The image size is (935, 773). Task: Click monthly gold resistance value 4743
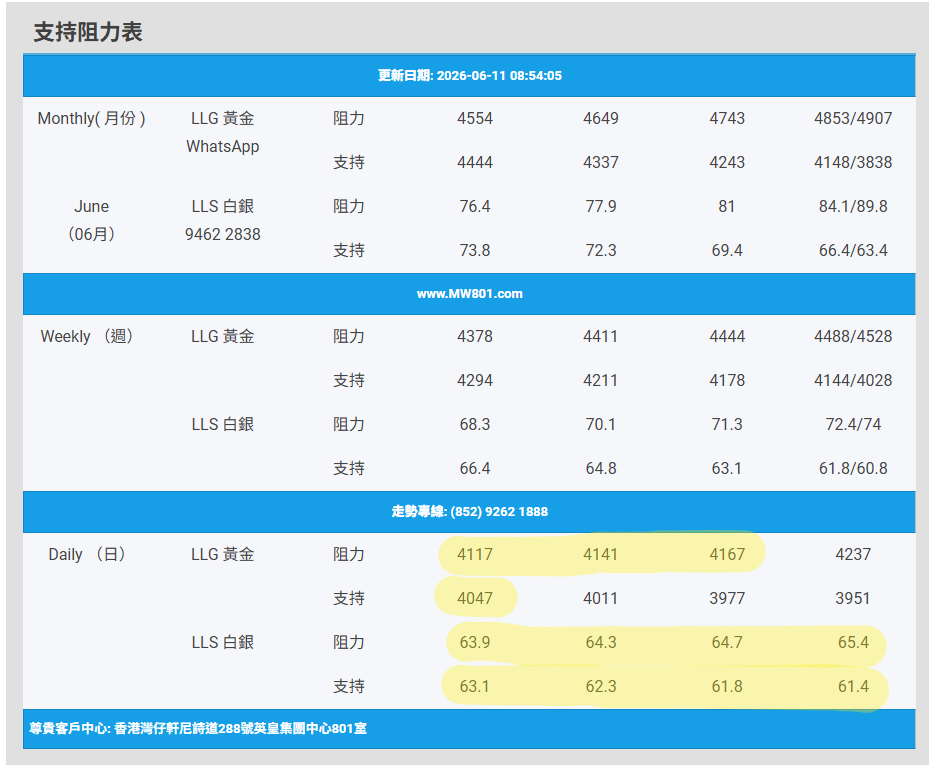point(727,119)
